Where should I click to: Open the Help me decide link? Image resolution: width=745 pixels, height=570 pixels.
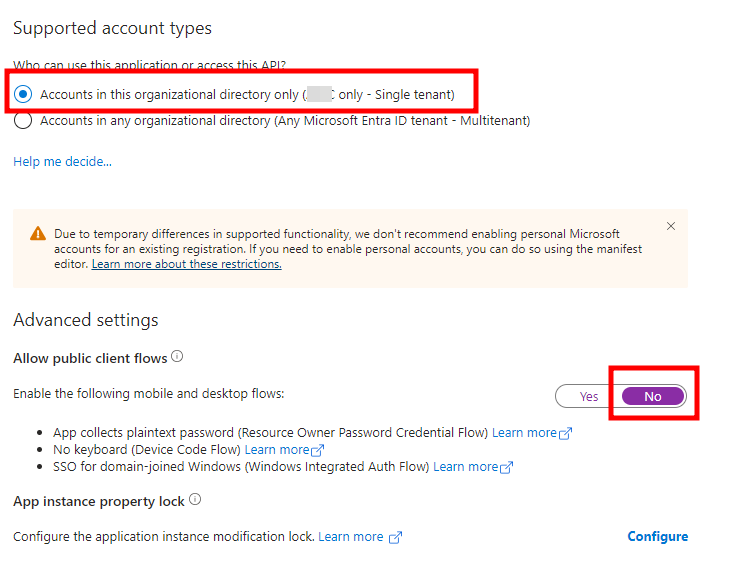point(62,161)
